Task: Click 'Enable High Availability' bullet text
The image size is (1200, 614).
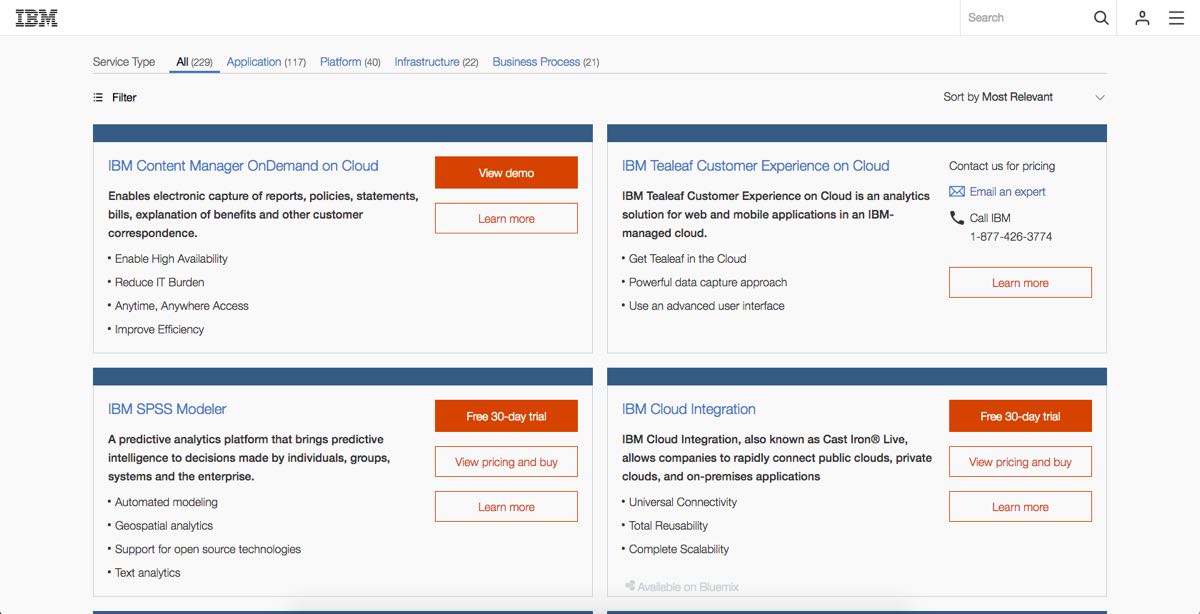Action: 171,259
